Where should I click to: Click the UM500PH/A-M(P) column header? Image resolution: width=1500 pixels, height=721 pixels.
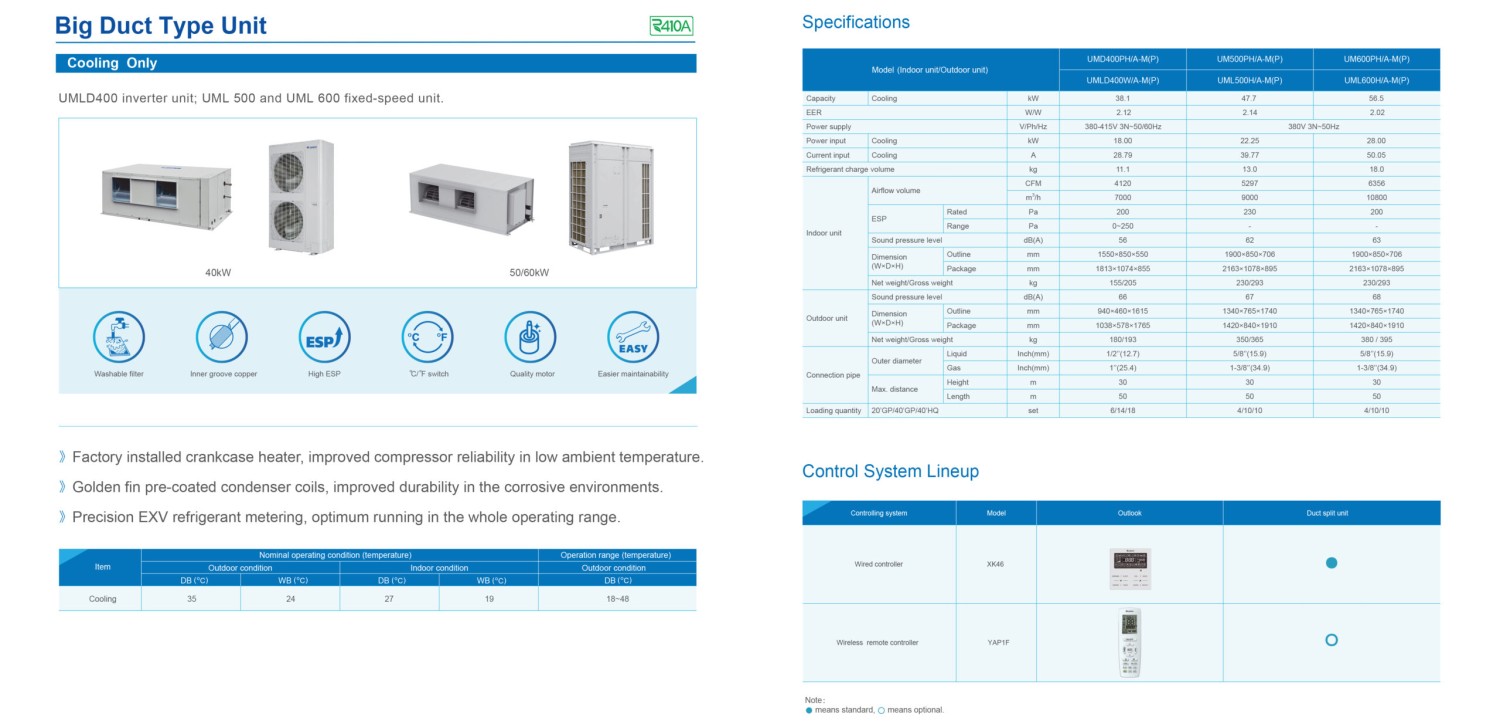(x=1249, y=59)
